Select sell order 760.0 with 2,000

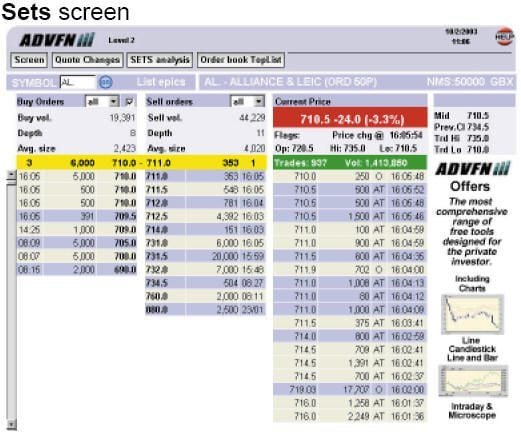coord(206,296)
